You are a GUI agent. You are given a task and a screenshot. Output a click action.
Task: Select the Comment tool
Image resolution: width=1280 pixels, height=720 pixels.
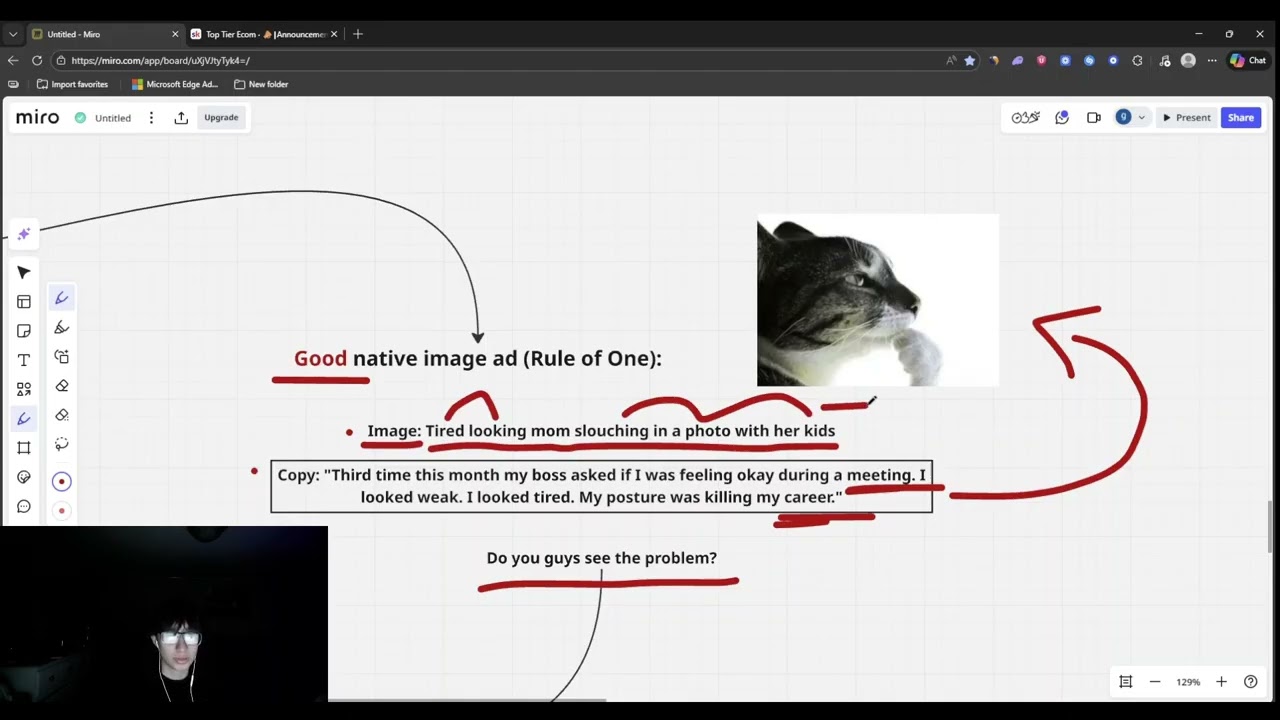pos(24,506)
